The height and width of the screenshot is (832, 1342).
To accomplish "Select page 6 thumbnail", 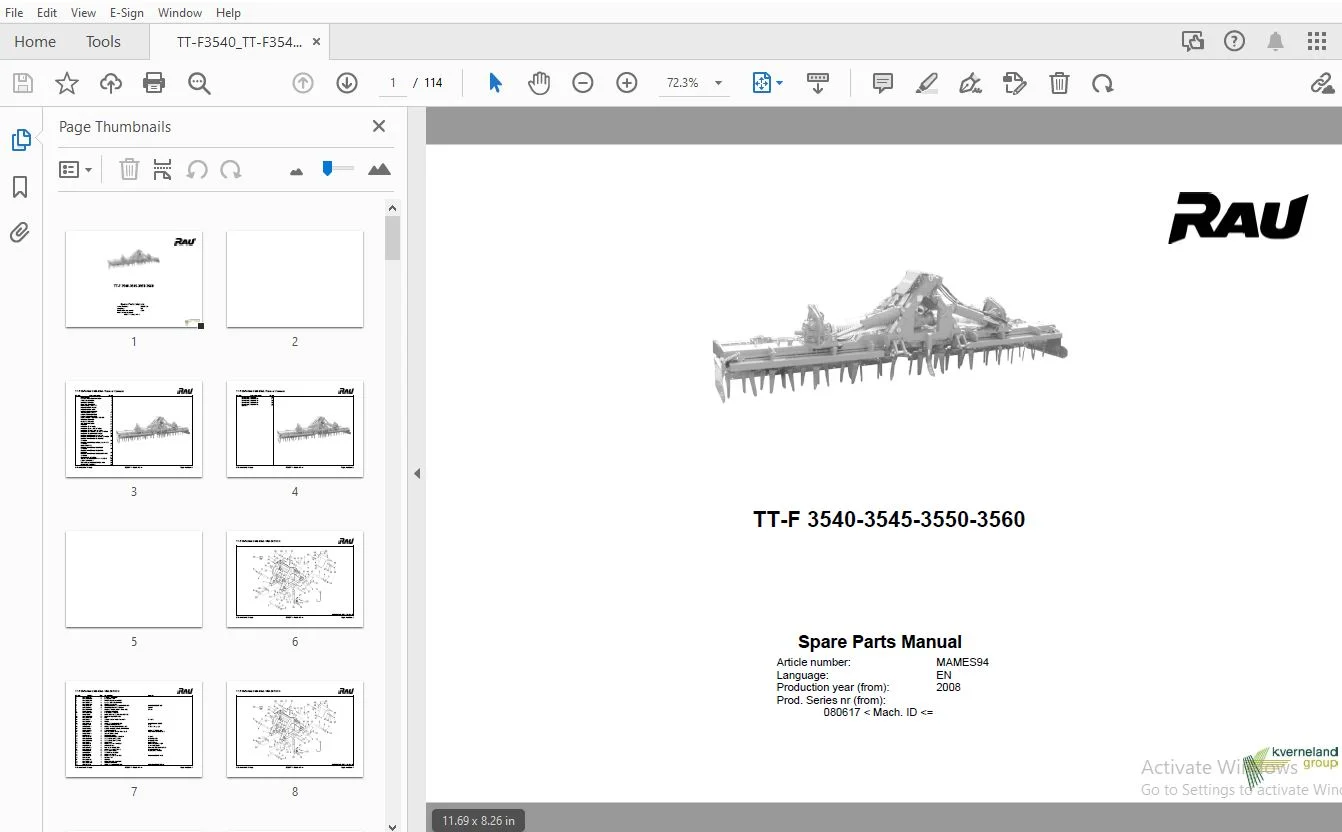I will [295, 579].
